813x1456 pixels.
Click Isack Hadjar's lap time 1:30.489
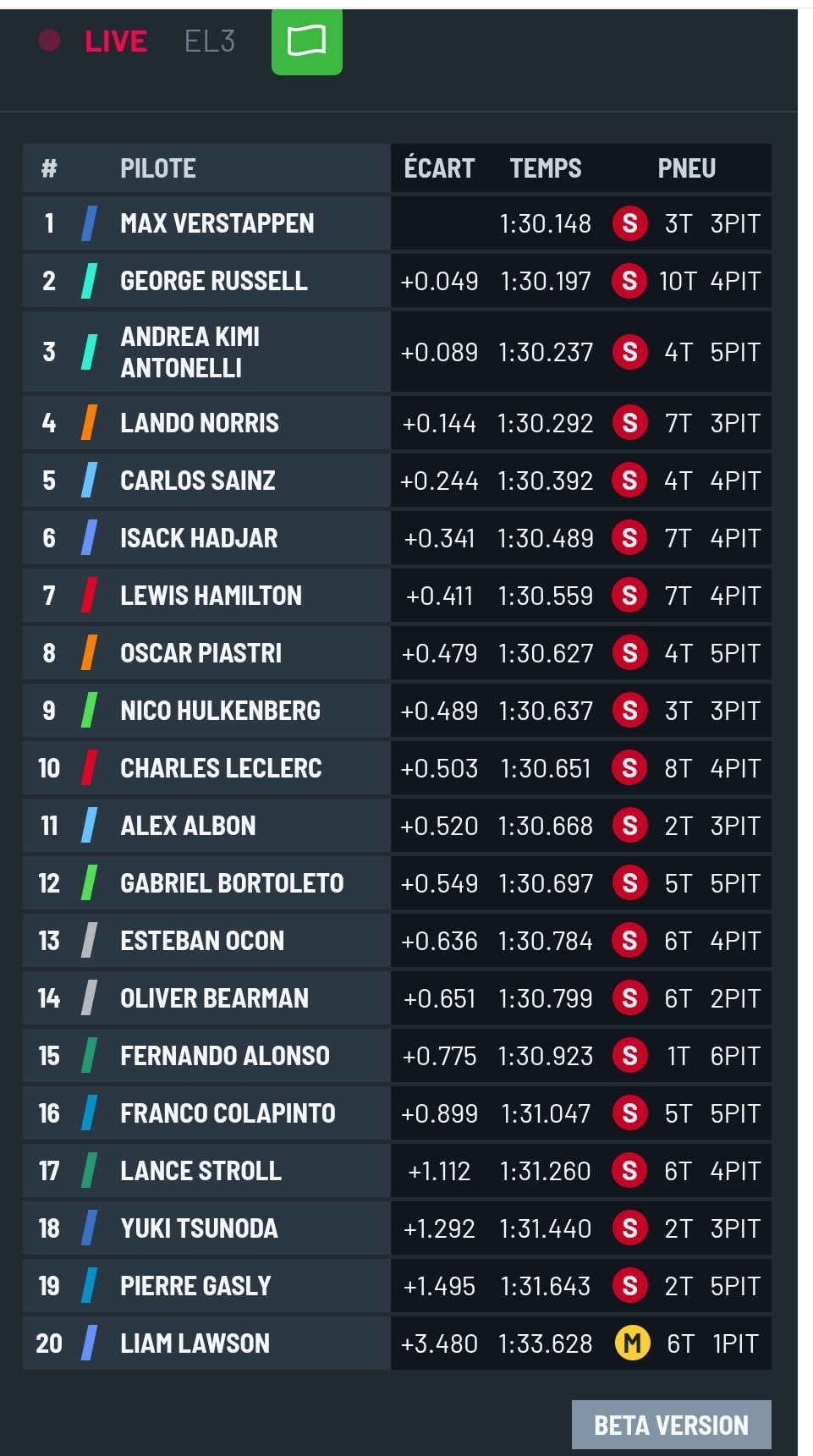coord(546,538)
